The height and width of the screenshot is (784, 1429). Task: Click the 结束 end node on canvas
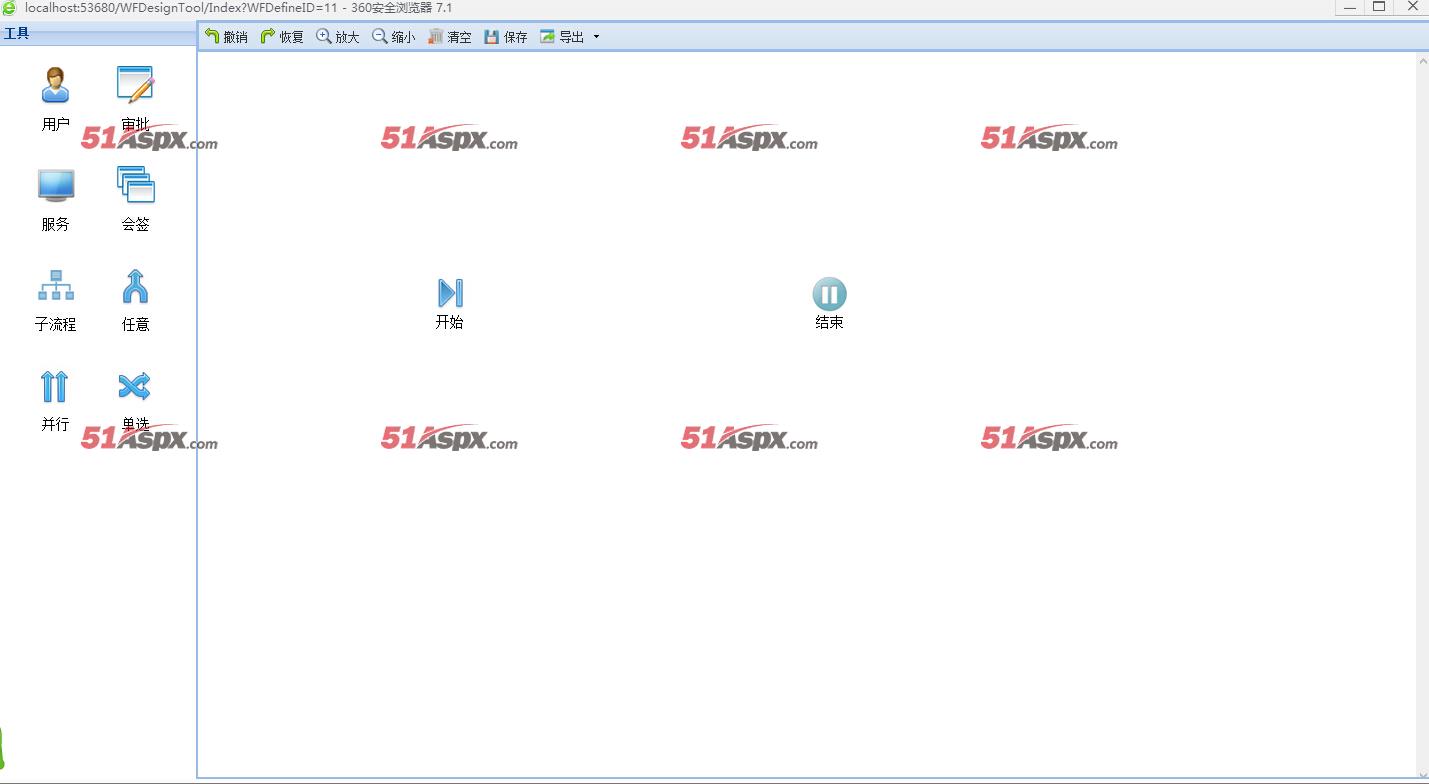click(829, 303)
